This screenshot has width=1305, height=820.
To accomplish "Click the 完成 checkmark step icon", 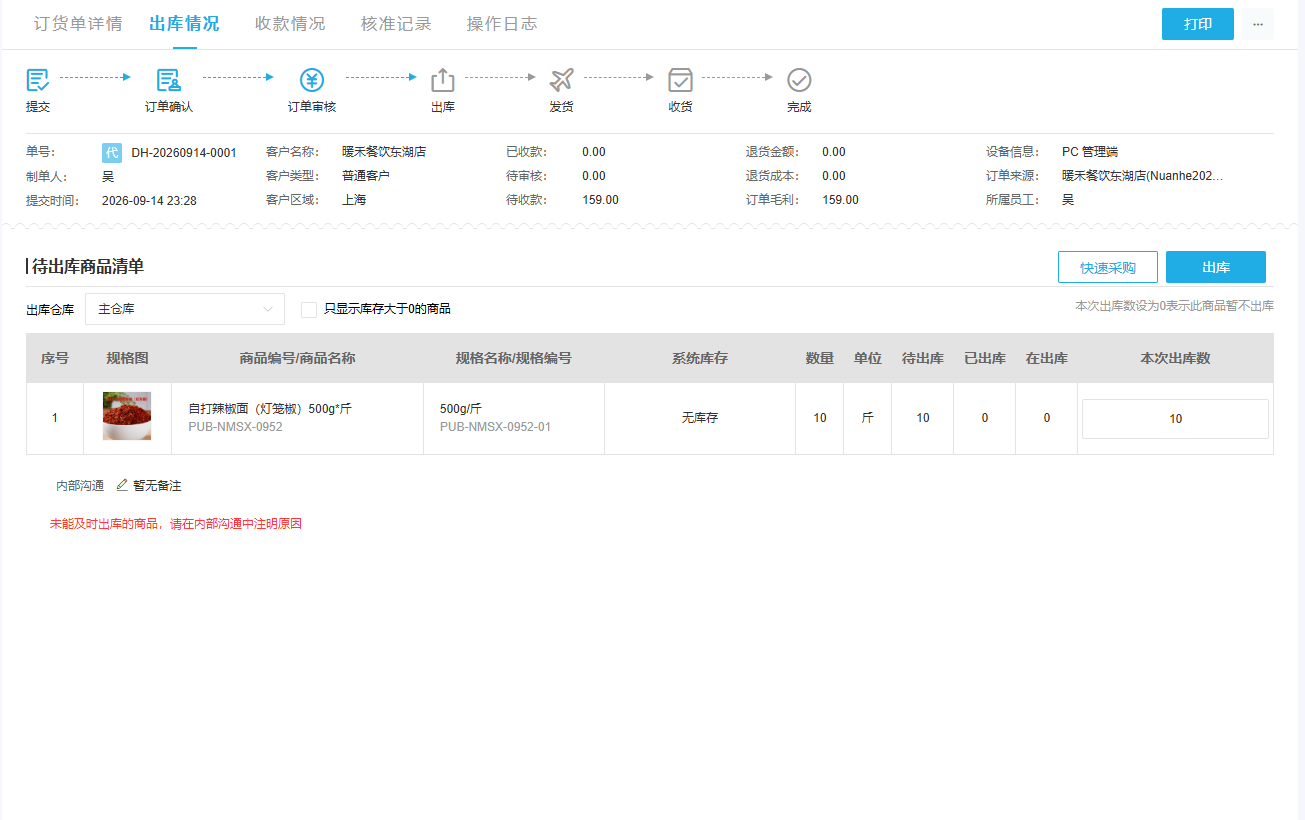I will click(799, 80).
